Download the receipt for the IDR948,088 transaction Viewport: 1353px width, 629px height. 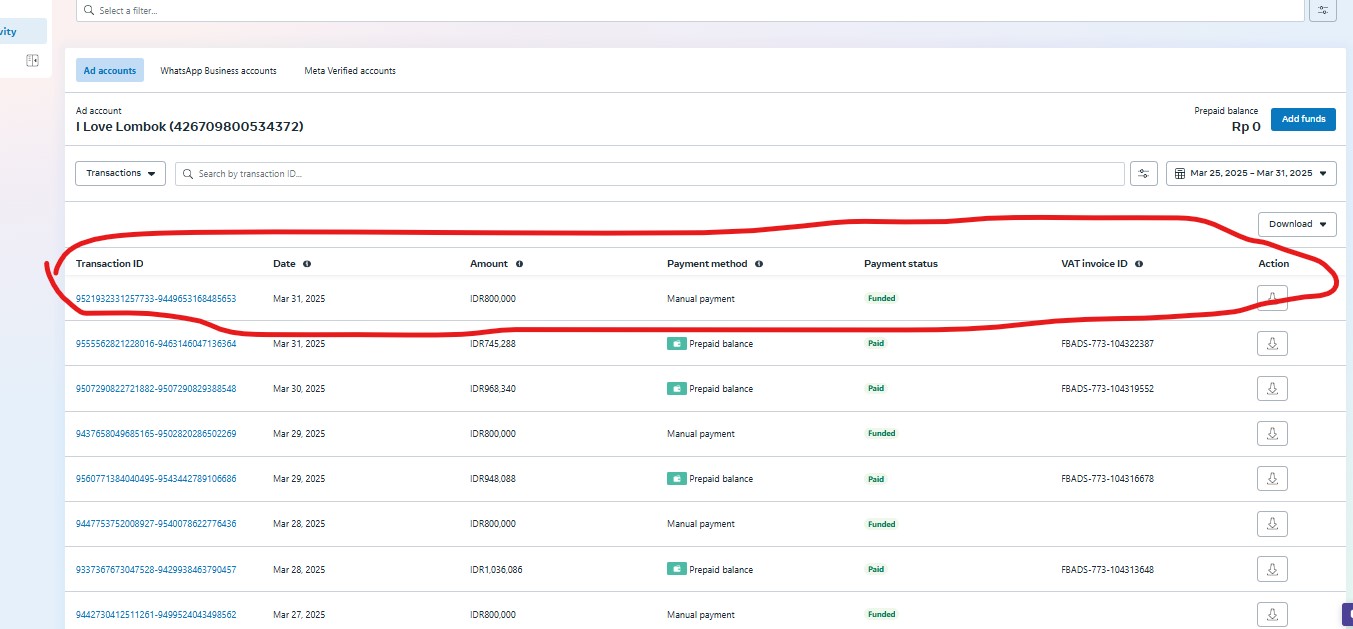[1272, 479]
